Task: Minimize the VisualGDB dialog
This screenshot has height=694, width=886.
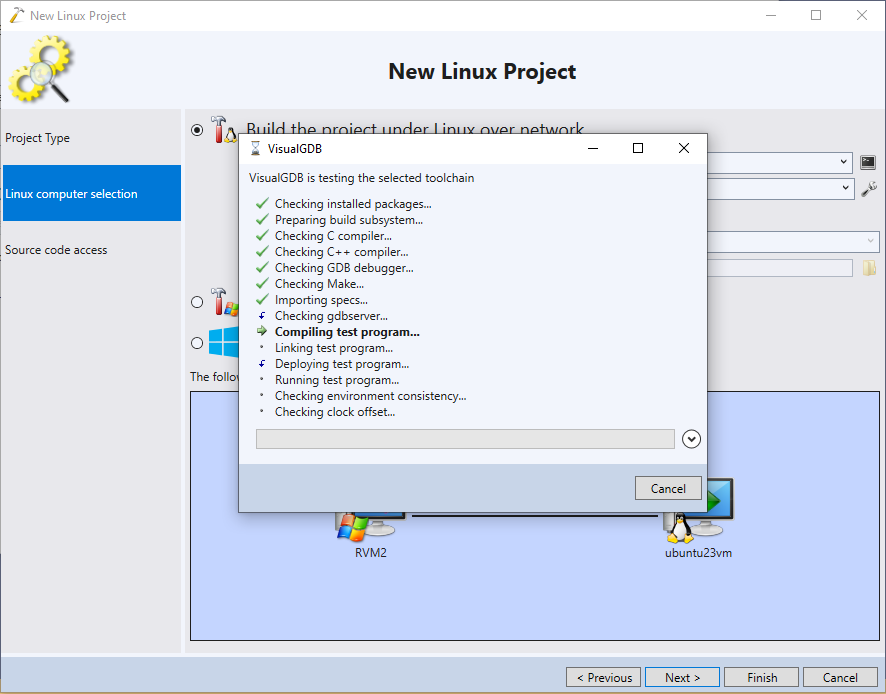Action: coord(593,148)
